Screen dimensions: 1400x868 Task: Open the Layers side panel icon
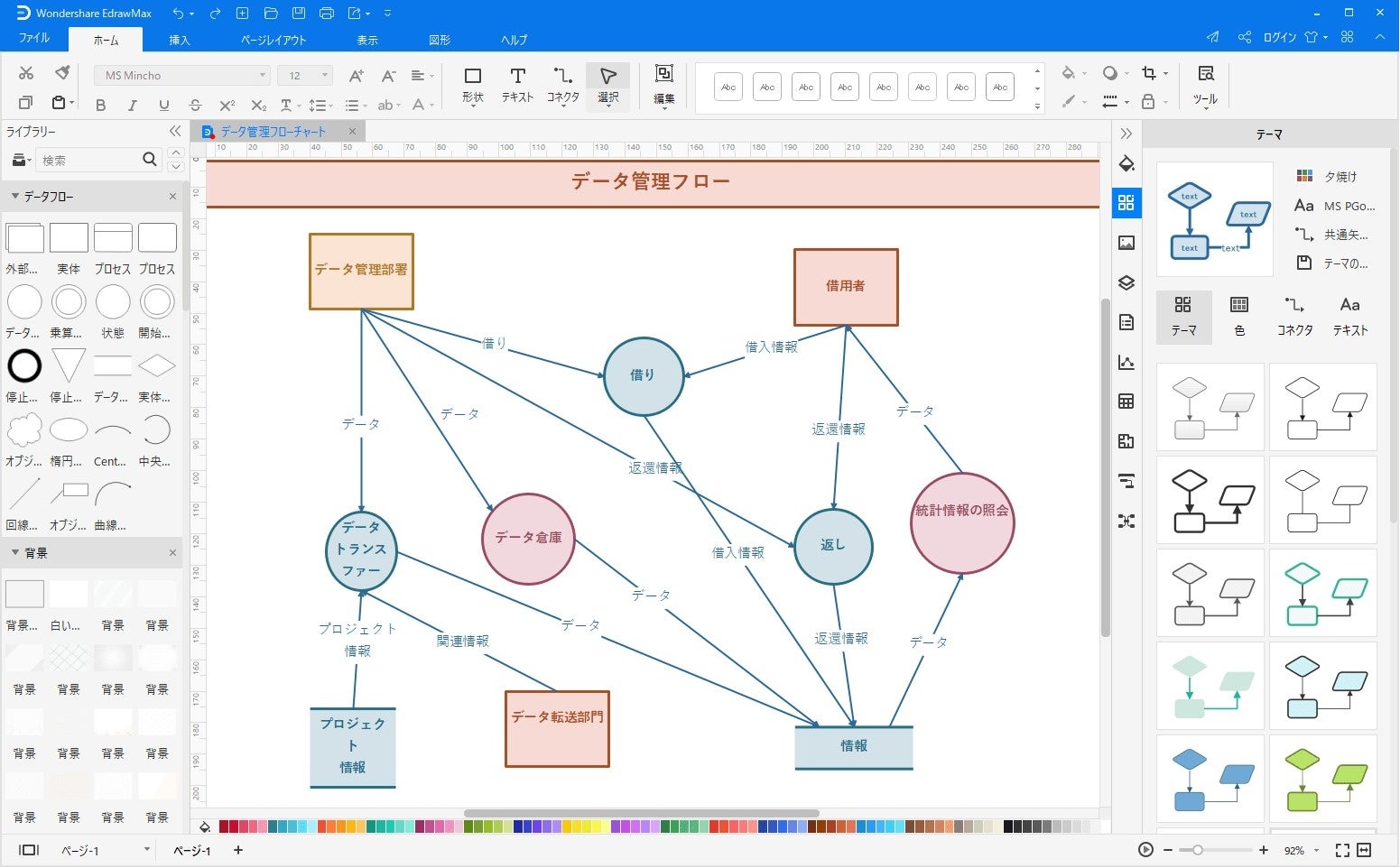click(x=1126, y=282)
